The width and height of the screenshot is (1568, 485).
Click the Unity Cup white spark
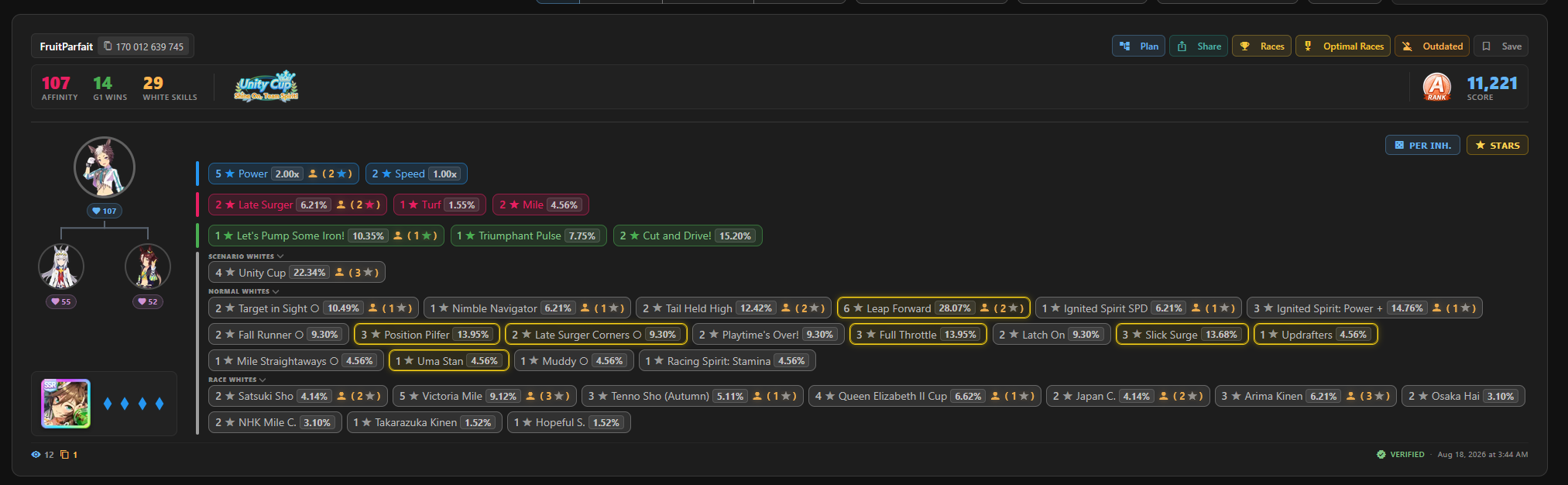(x=297, y=273)
